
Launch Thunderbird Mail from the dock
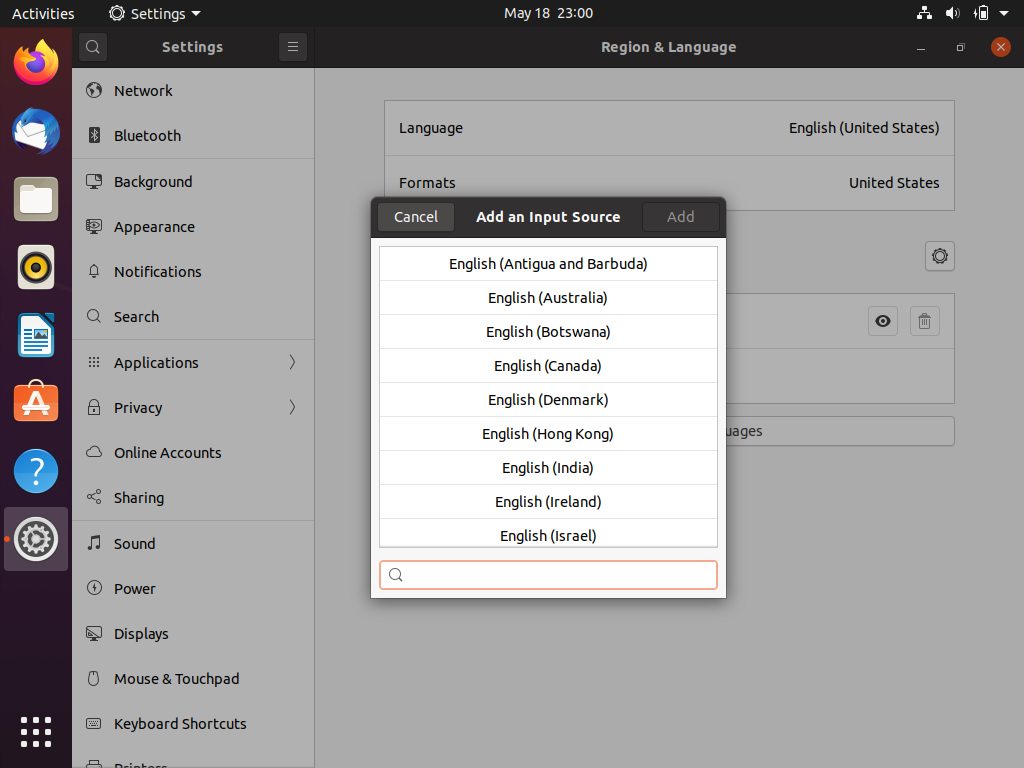(x=36, y=132)
